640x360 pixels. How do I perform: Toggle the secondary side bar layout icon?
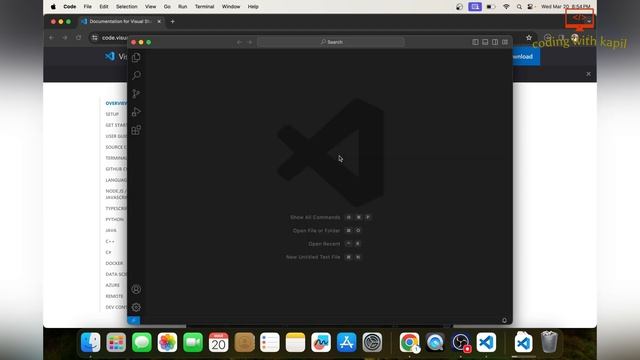pyautogui.click(x=495, y=42)
